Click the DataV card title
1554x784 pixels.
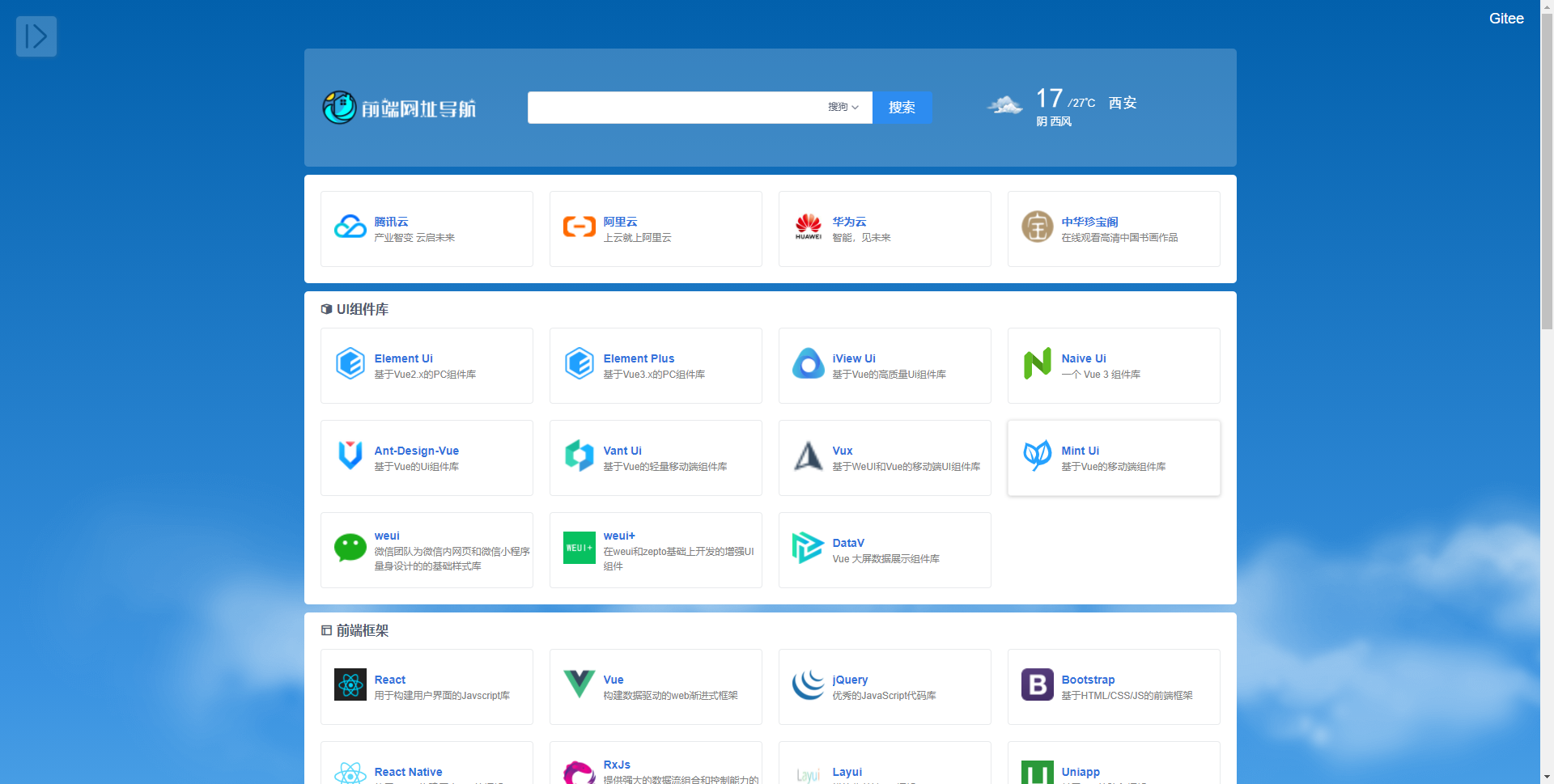pos(848,543)
